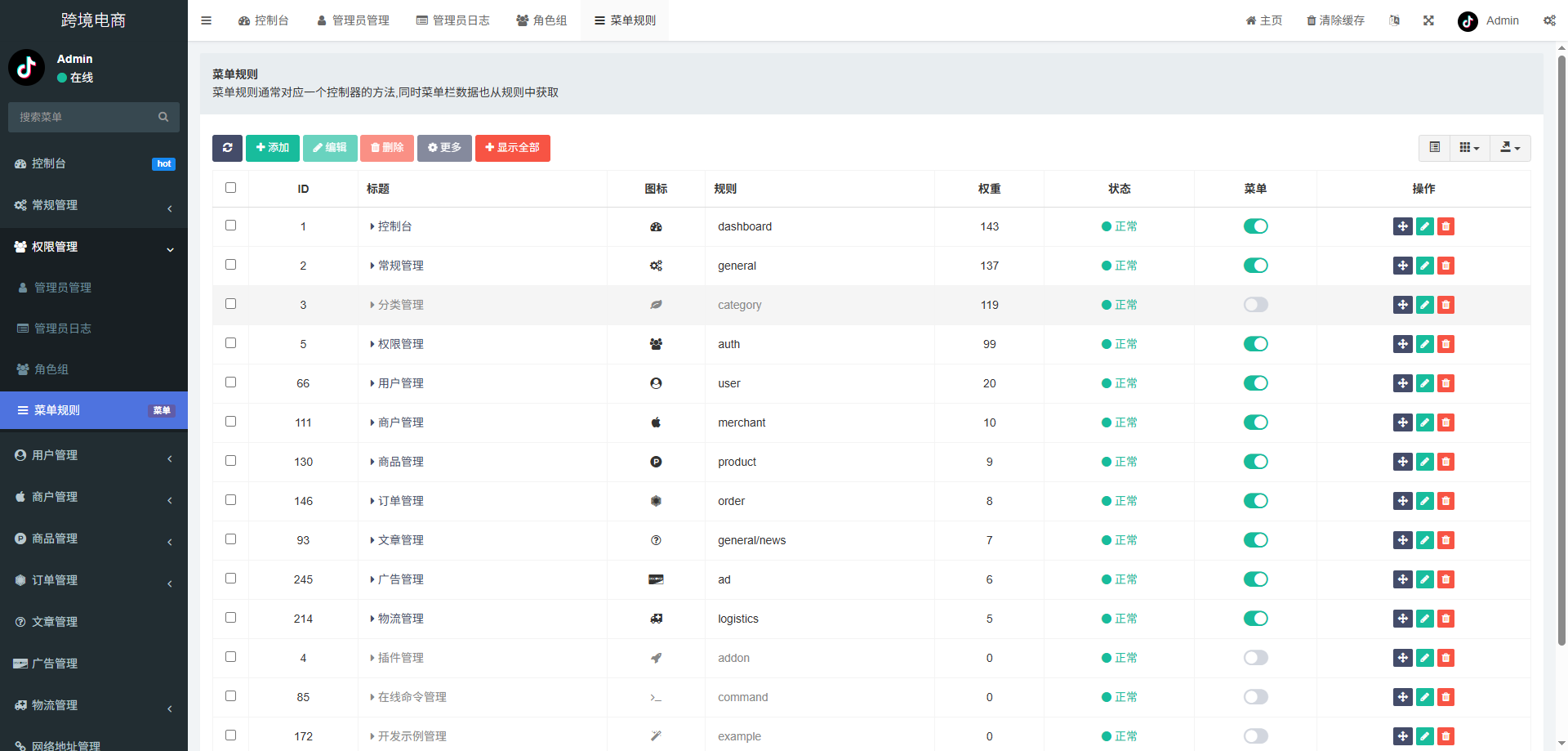This screenshot has width=1568, height=751.
Task: Click the 显示全部 button
Action: pyautogui.click(x=512, y=148)
